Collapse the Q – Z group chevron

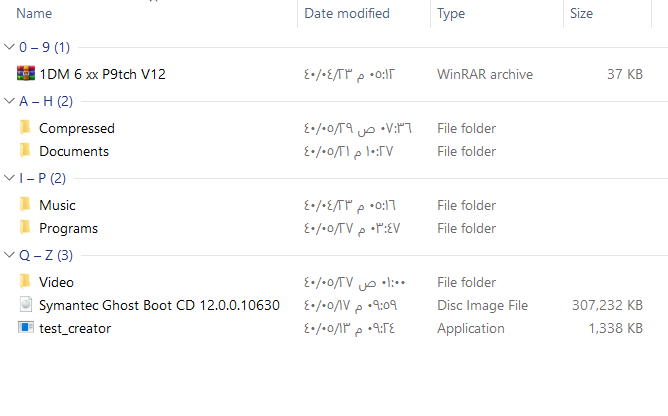point(9,255)
